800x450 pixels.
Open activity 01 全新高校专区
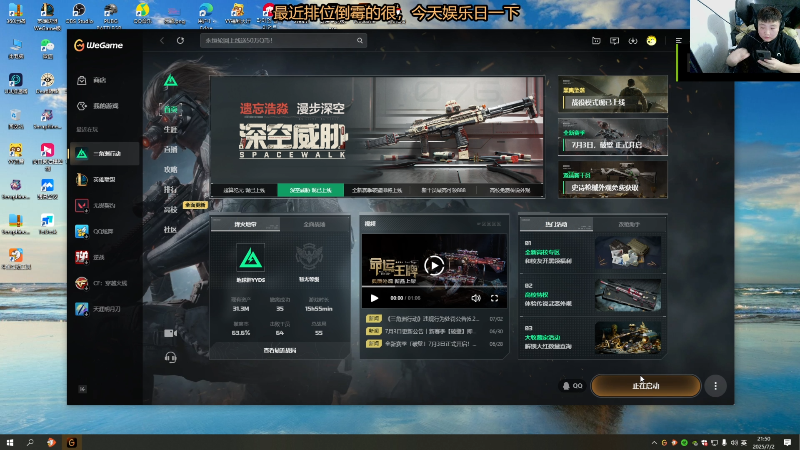point(592,252)
